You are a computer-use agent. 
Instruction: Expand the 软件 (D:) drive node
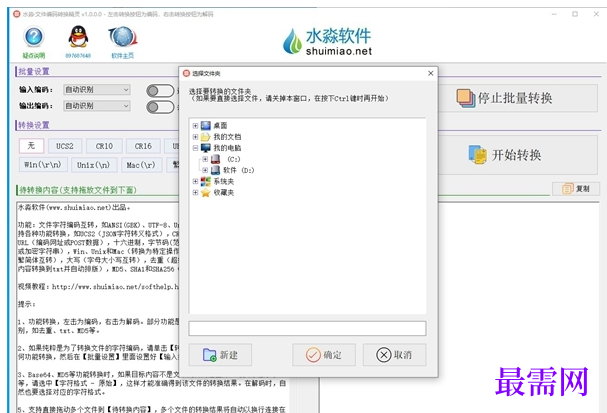(205, 170)
